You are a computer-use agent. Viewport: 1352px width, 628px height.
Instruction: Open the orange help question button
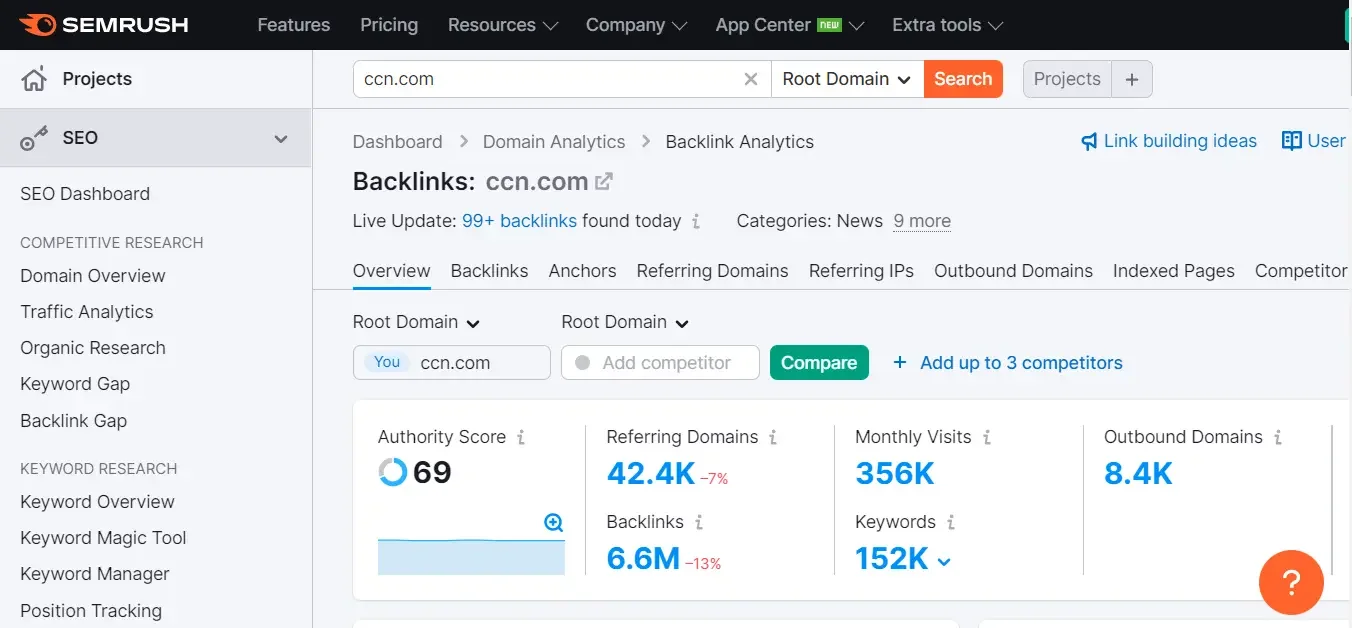[x=1291, y=582]
